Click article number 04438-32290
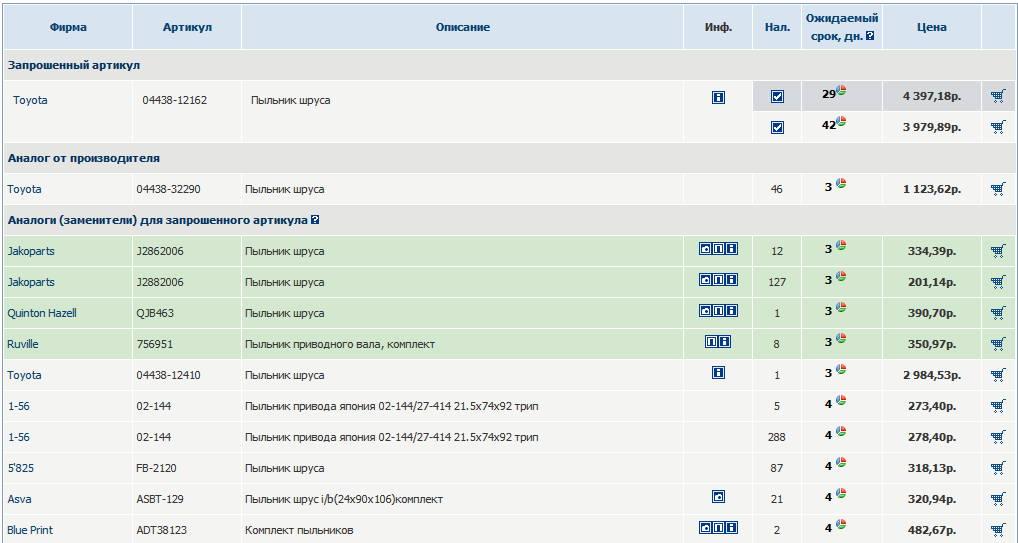 pyautogui.click(x=168, y=189)
